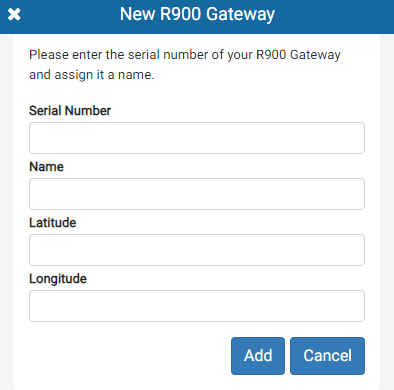The height and width of the screenshot is (390, 394).
Task: Click the instruction text about the serial number
Action: 185,65
